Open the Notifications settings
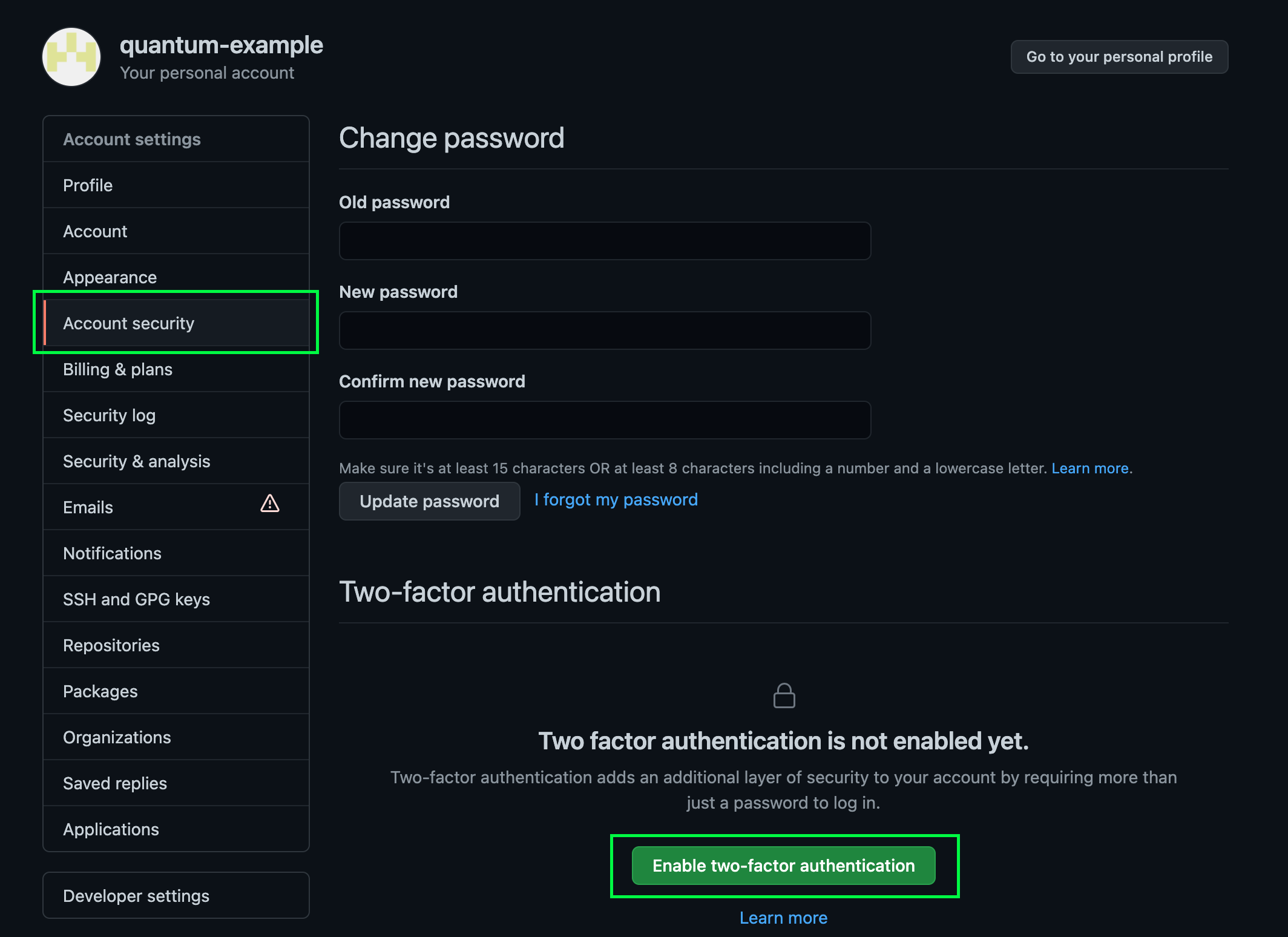 click(112, 553)
